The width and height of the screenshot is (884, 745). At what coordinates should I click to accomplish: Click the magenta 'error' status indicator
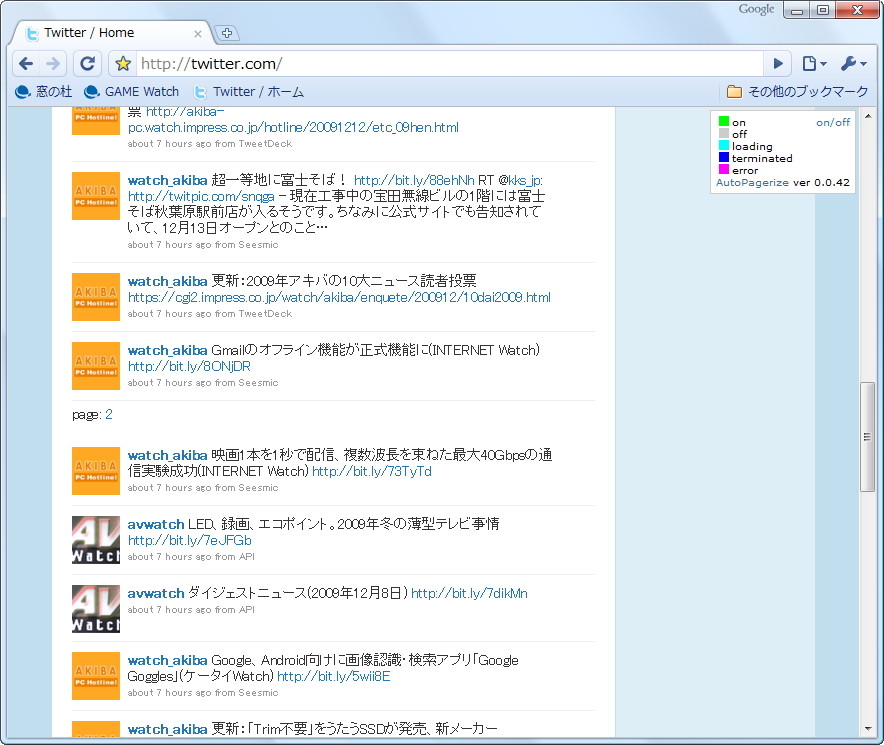point(722,168)
